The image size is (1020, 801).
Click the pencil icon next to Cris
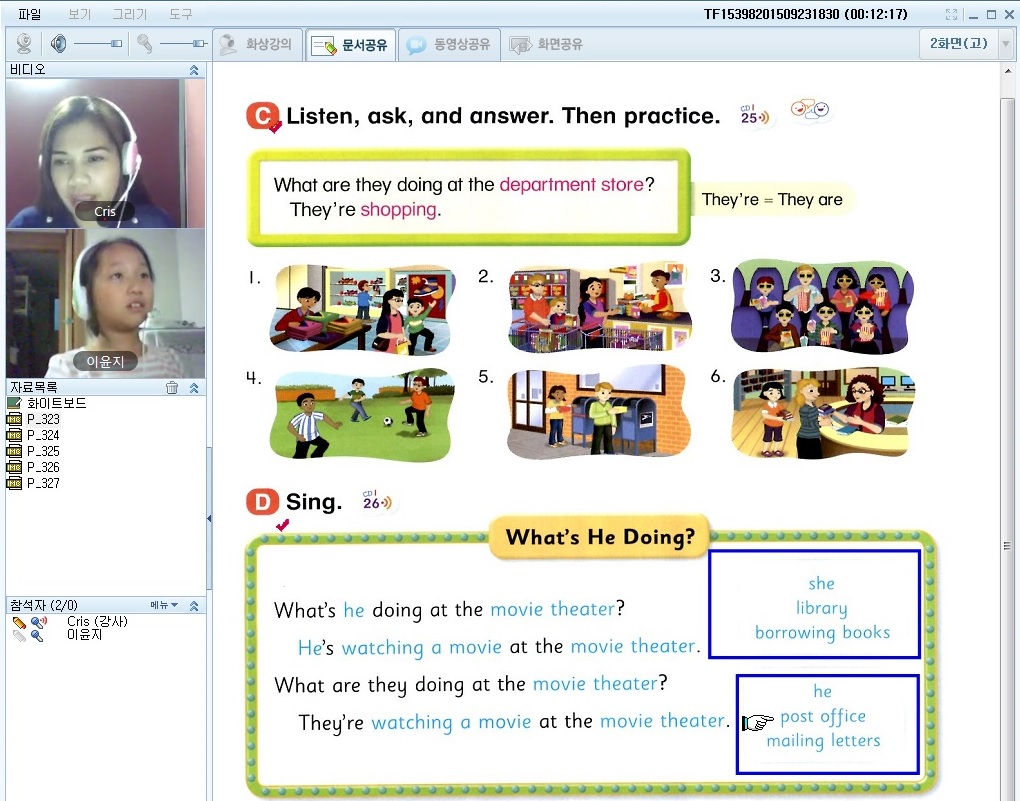[x=19, y=622]
